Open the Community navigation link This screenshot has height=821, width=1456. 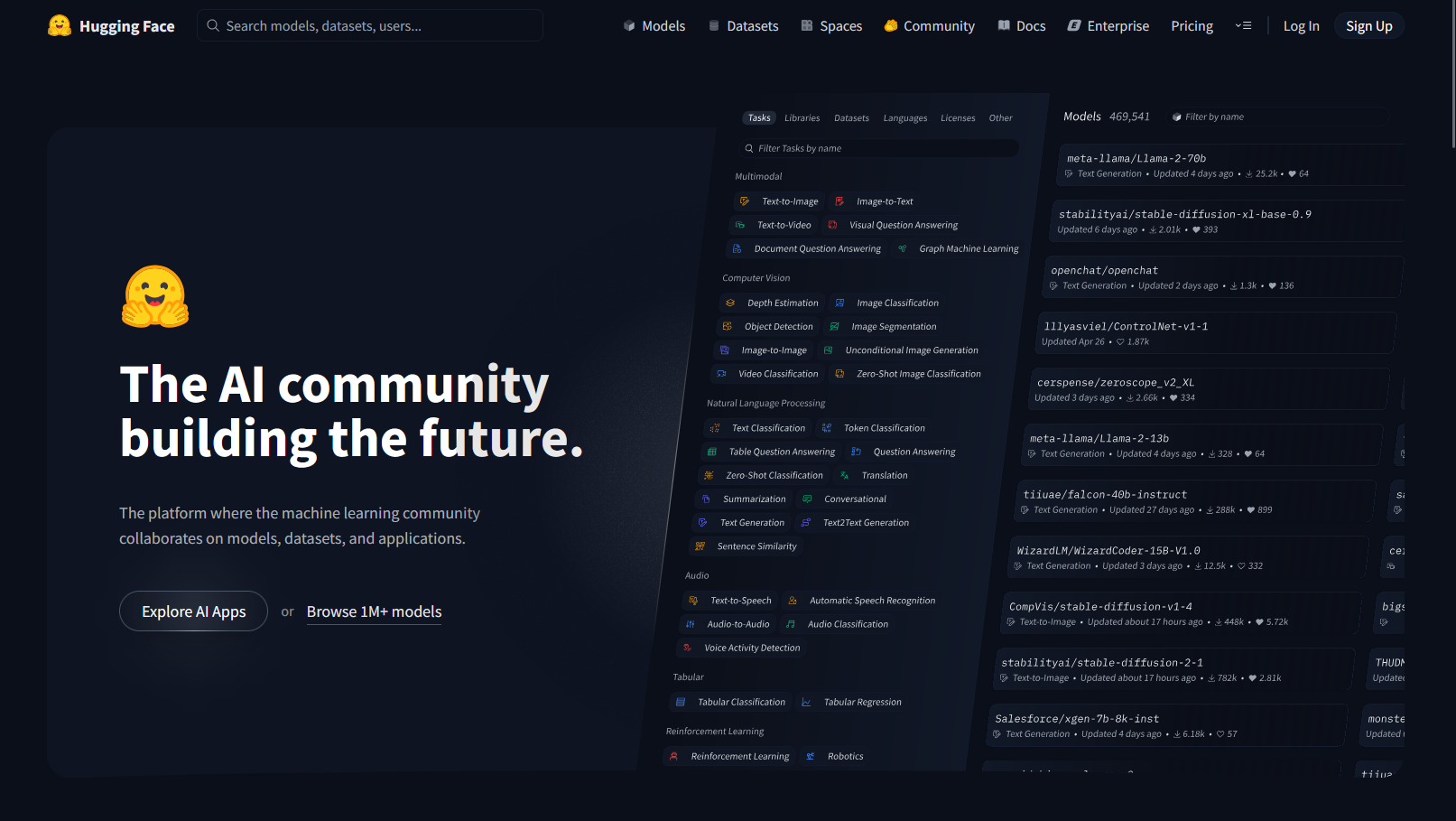pyautogui.click(x=929, y=26)
